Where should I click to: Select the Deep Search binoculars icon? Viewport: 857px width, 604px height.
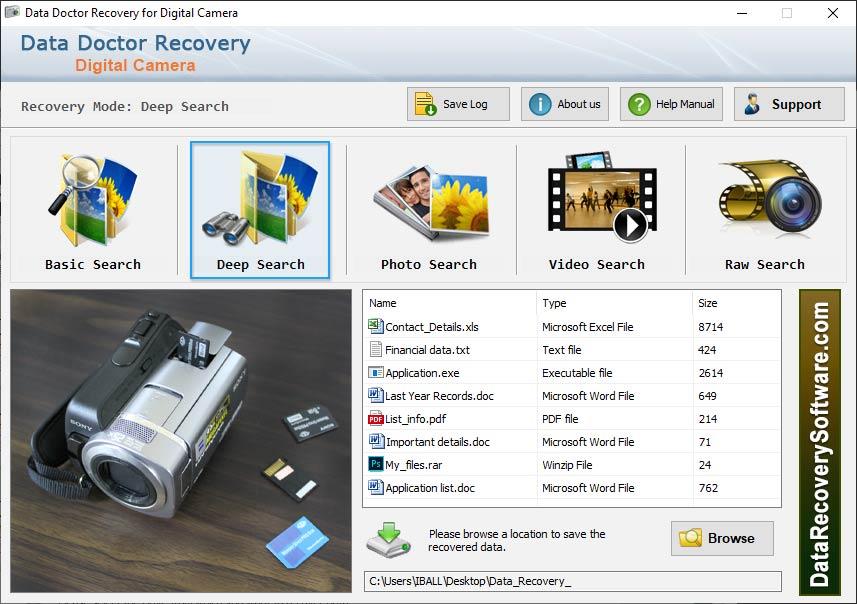click(x=260, y=198)
